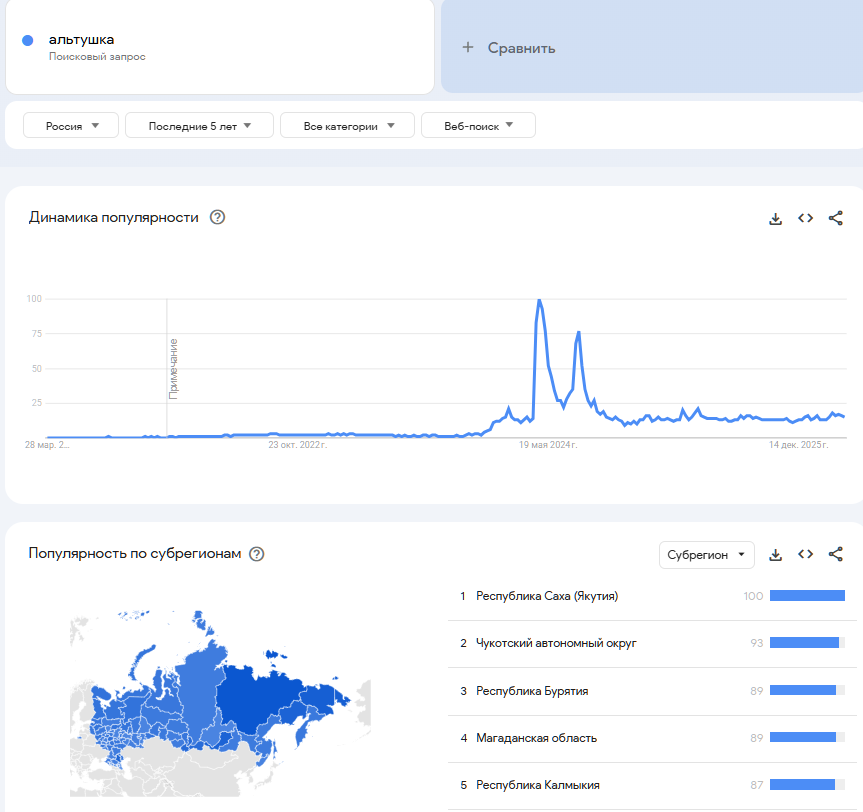Download the interest over time chart data
Viewport: 863px width, 812px height.
click(775, 218)
